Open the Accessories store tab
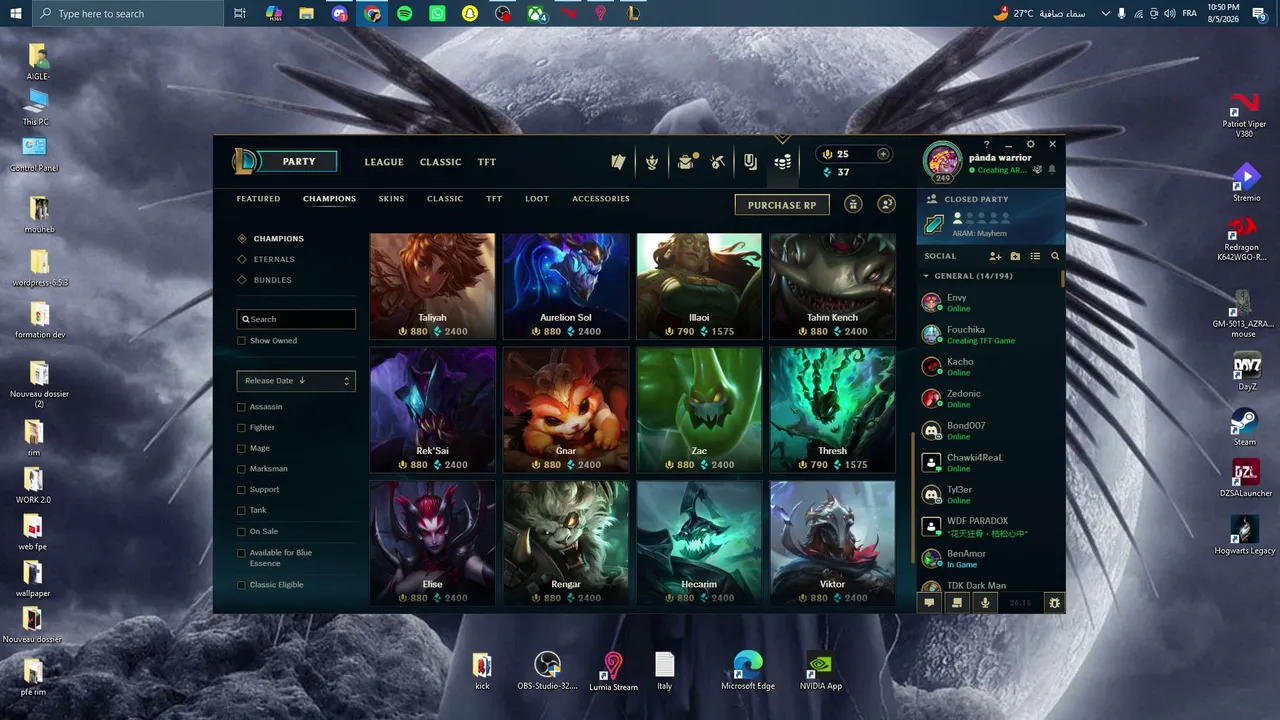The image size is (1280, 720). pyautogui.click(x=601, y=199)
